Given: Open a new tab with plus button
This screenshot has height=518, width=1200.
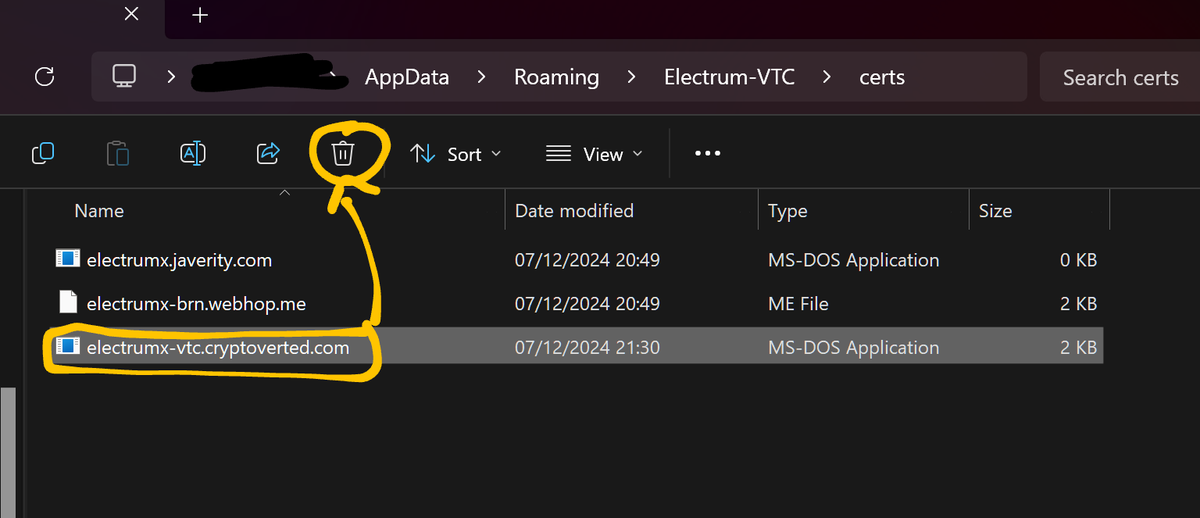Looking at the screenshot, I should tap(200, 15).
